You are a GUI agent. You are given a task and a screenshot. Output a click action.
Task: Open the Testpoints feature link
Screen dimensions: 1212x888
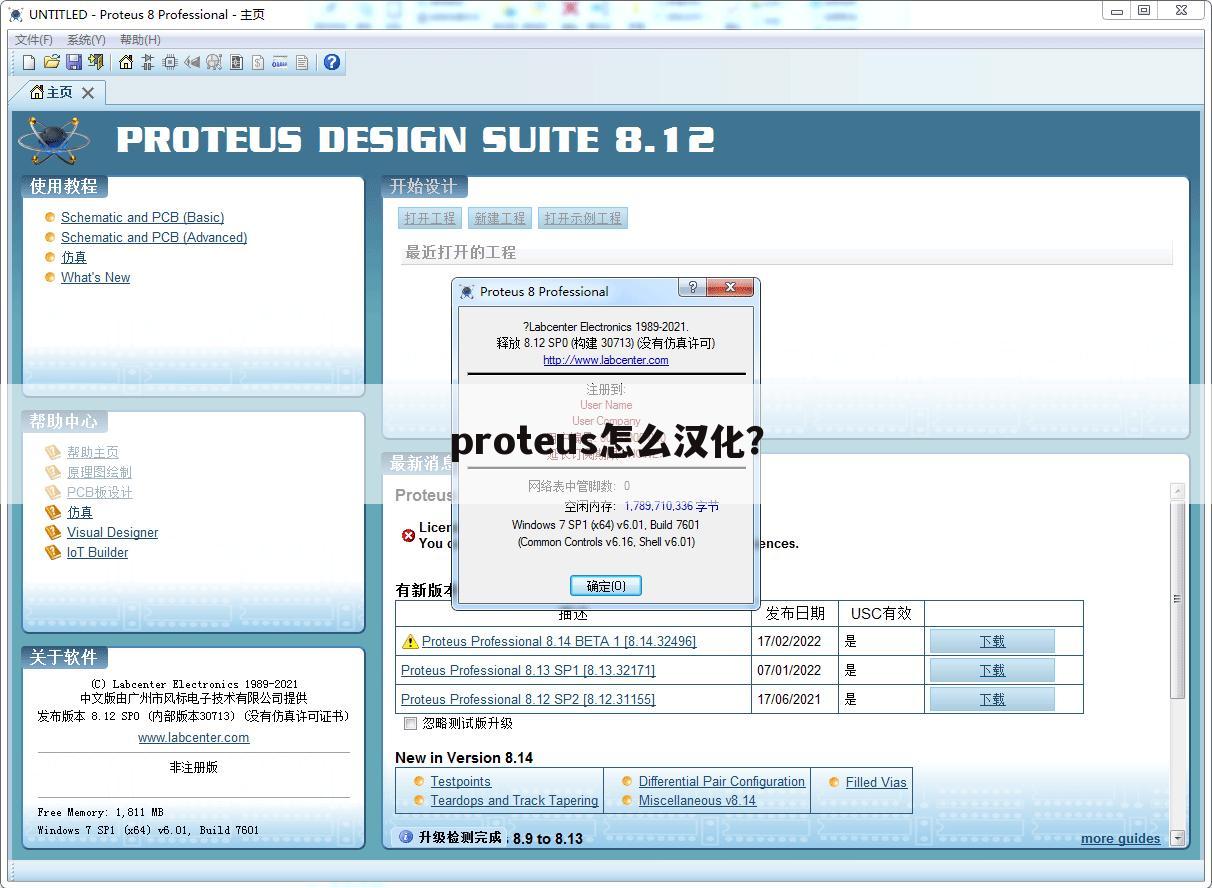pyautogui.click(x=460, y=781)
